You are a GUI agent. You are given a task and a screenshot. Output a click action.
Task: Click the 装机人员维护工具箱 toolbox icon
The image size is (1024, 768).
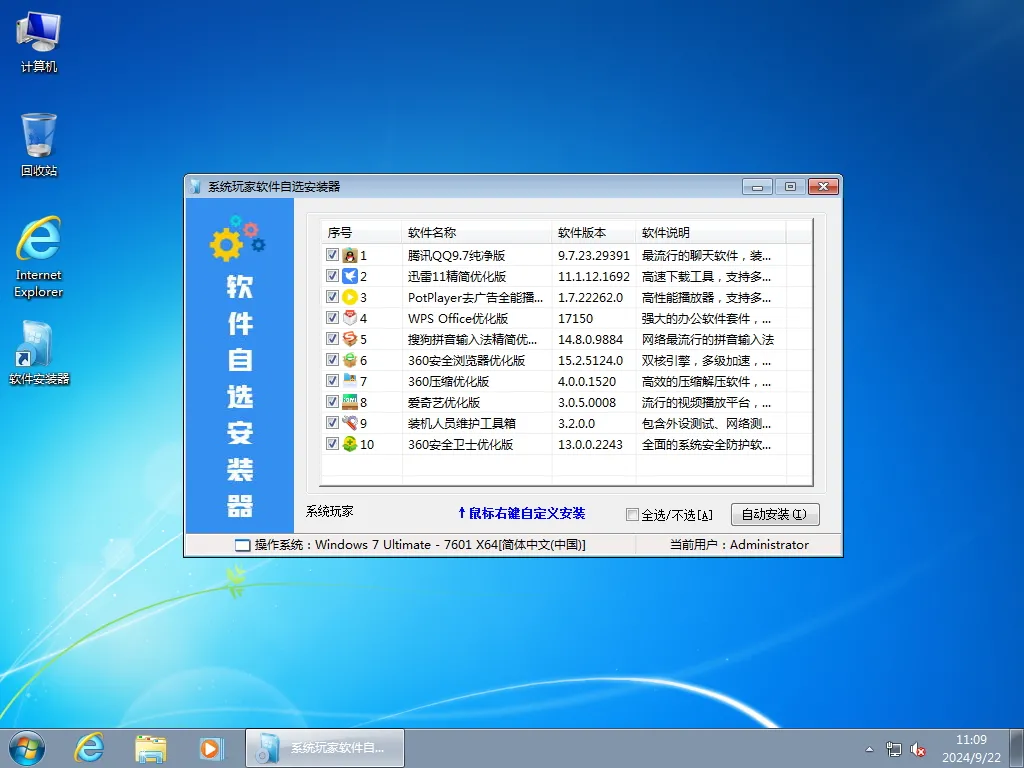click(350, 423)
